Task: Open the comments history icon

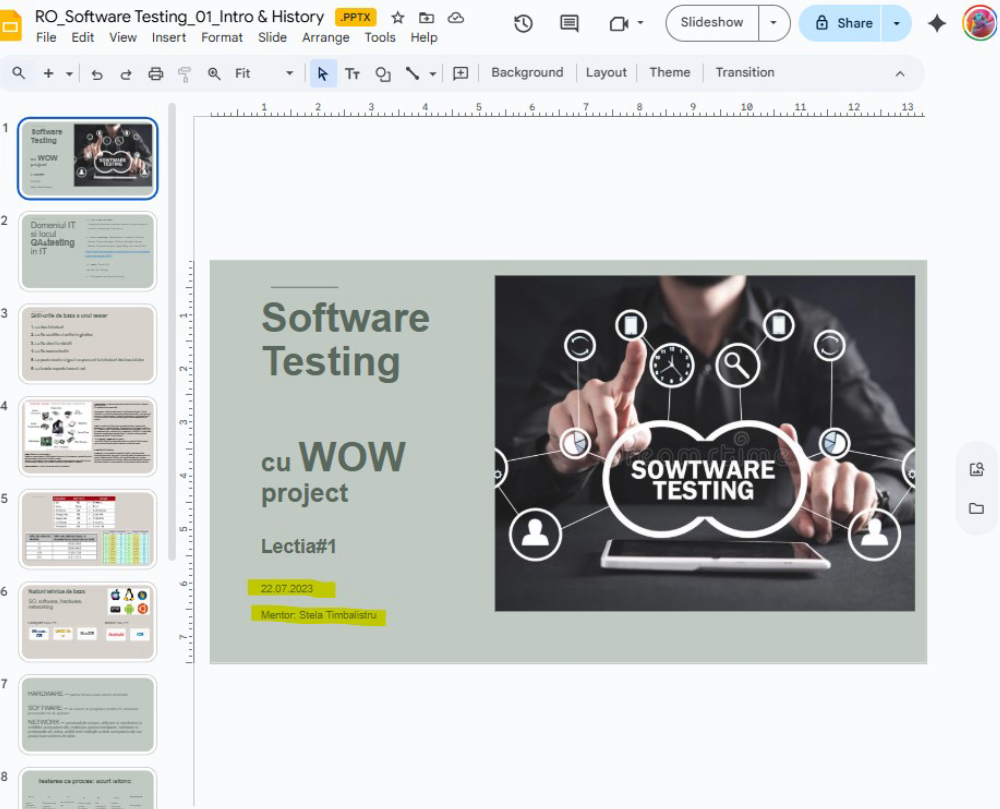Action: [x=569, y=23]
